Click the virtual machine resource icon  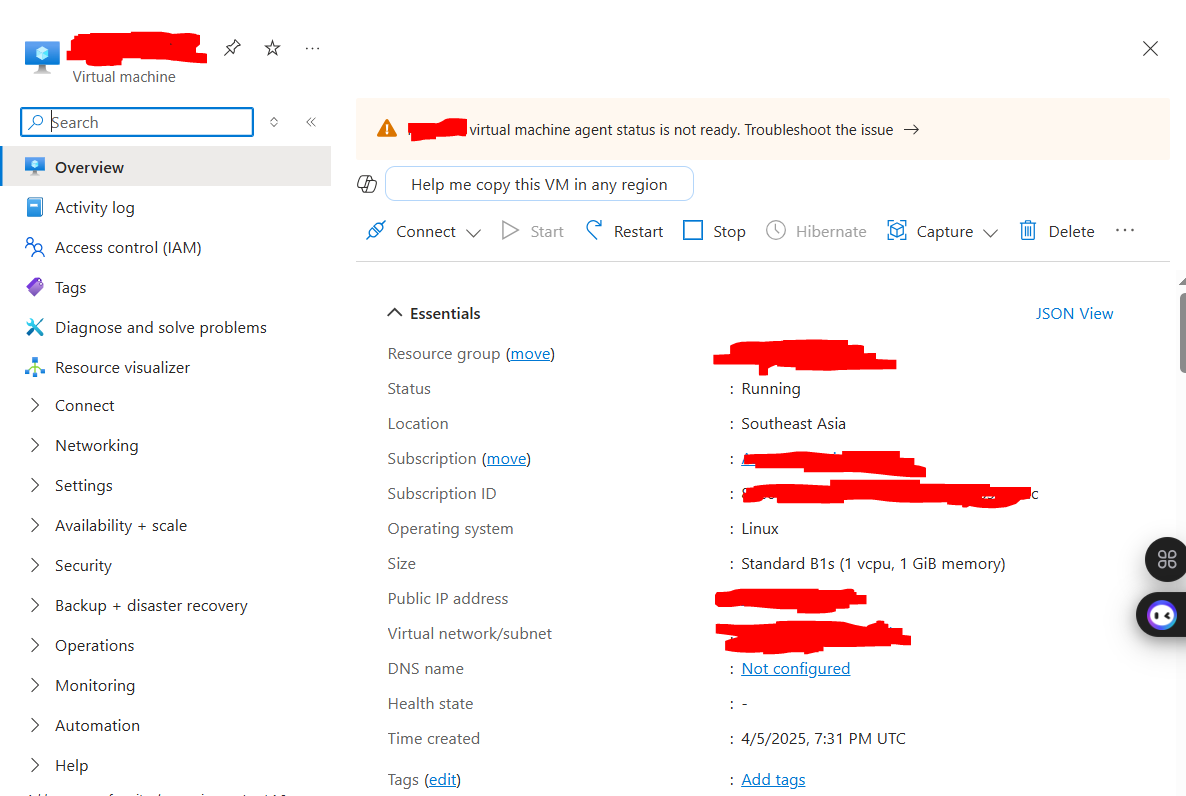[42, 57]
